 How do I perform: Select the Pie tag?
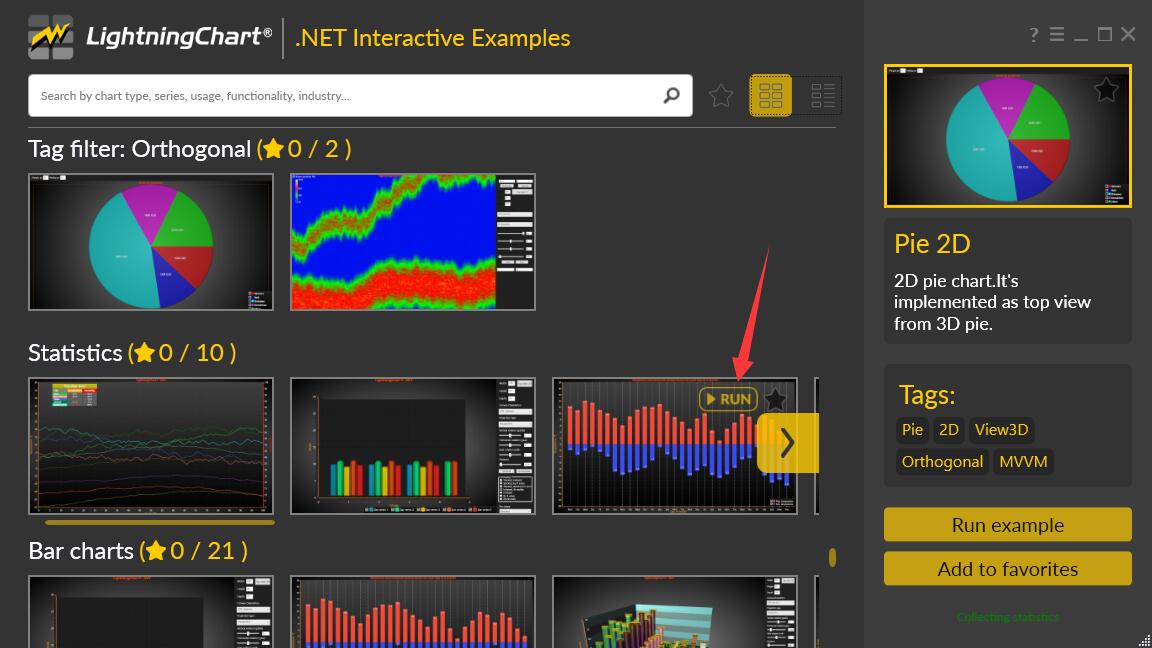(912, 430)
